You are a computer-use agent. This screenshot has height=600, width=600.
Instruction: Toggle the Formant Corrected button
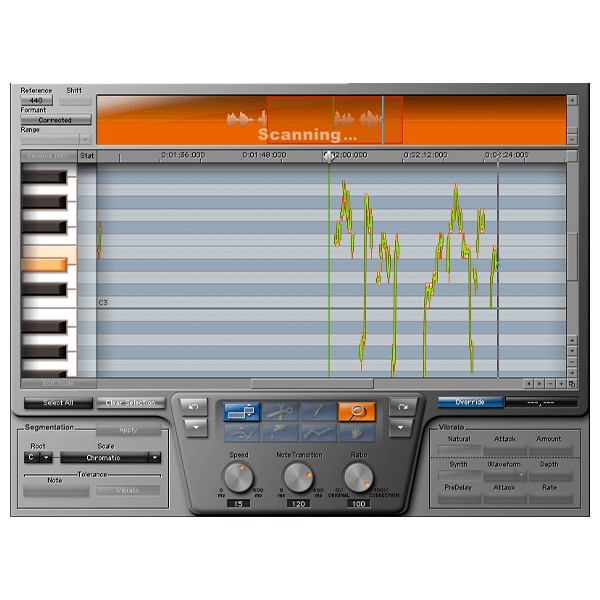point(56,120)
